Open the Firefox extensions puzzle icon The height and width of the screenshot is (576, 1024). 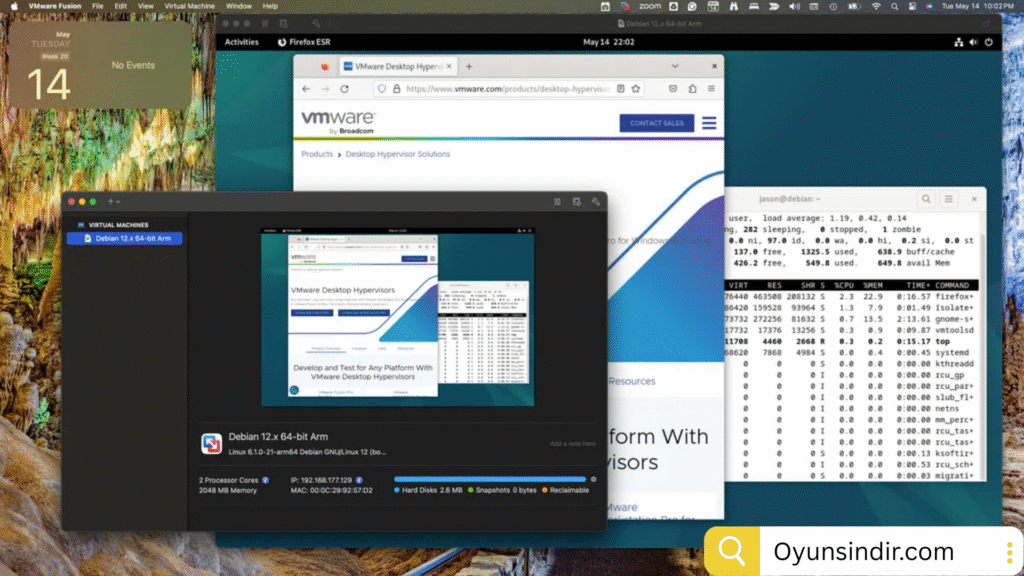691,89
